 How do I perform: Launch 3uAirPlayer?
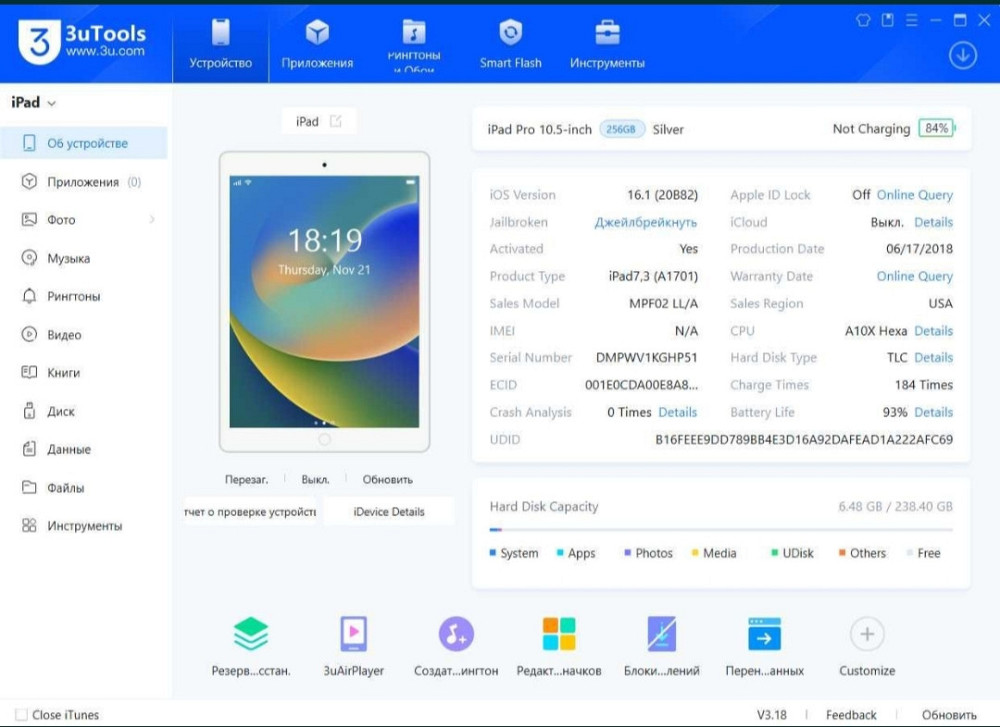coord(354,633)
